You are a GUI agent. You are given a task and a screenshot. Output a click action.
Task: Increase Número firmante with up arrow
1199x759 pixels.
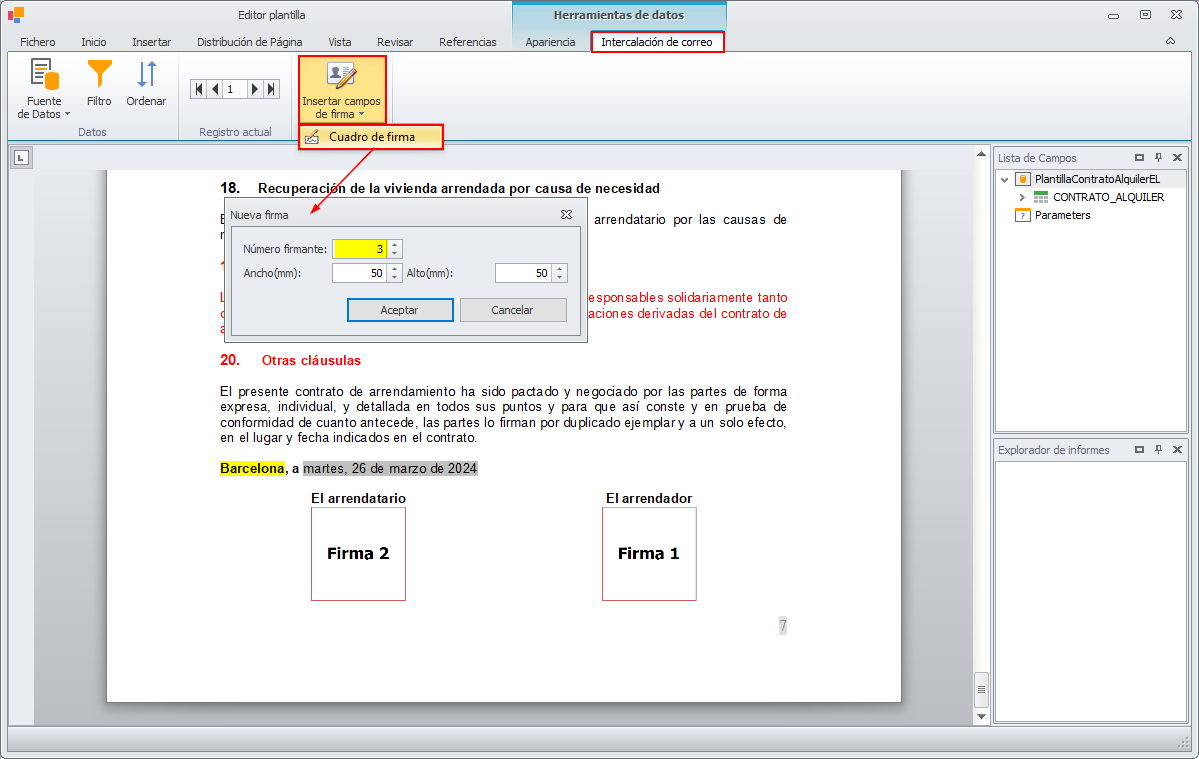(395, 245)
